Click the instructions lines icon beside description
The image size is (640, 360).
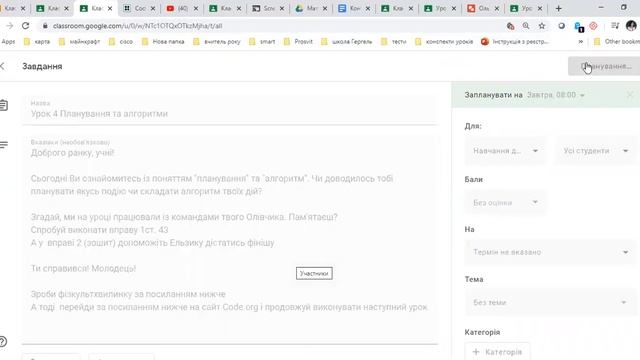tap(4, 144)
